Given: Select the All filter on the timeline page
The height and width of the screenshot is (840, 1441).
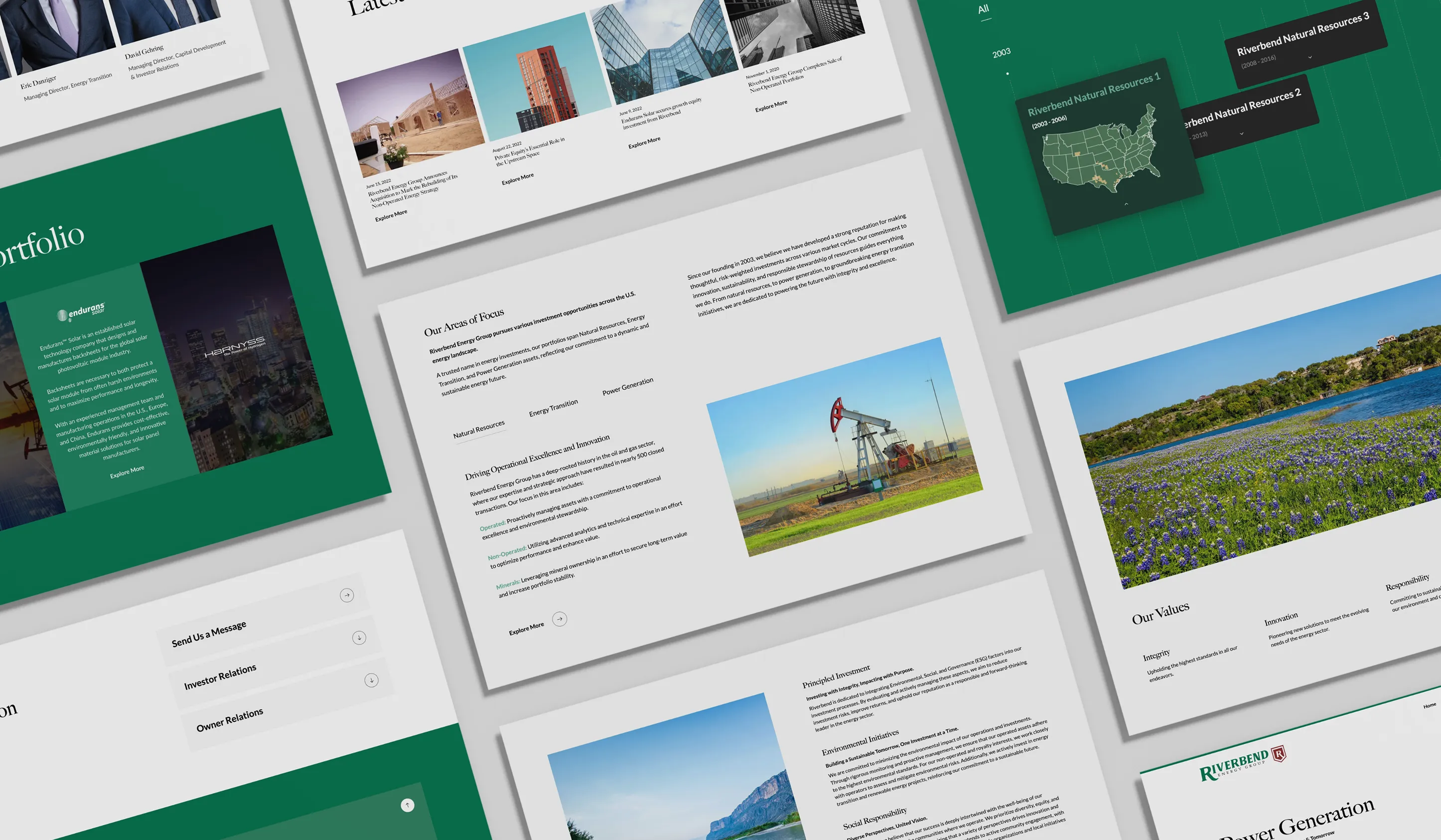Looking at the screenshot, I should coord(984,9).
